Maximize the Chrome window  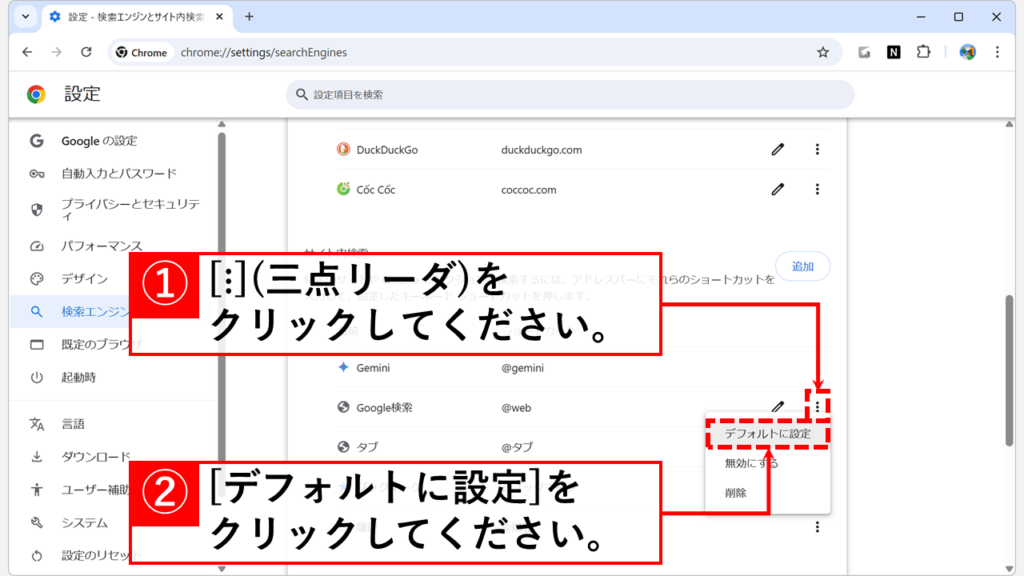959,17
